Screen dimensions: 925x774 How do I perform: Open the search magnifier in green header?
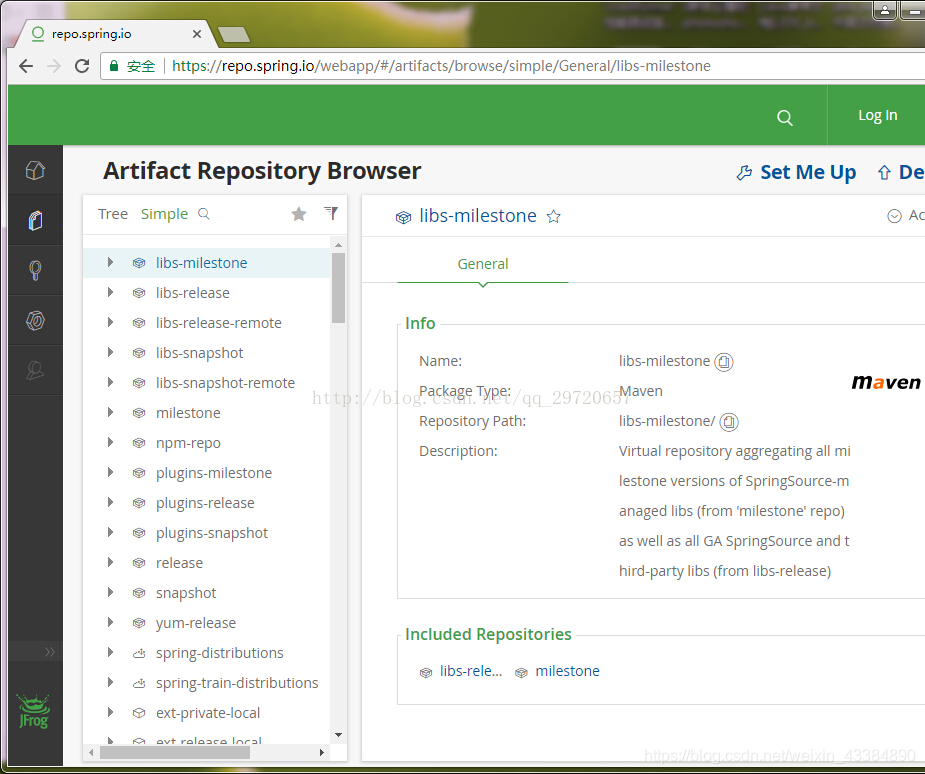point(784,117)
